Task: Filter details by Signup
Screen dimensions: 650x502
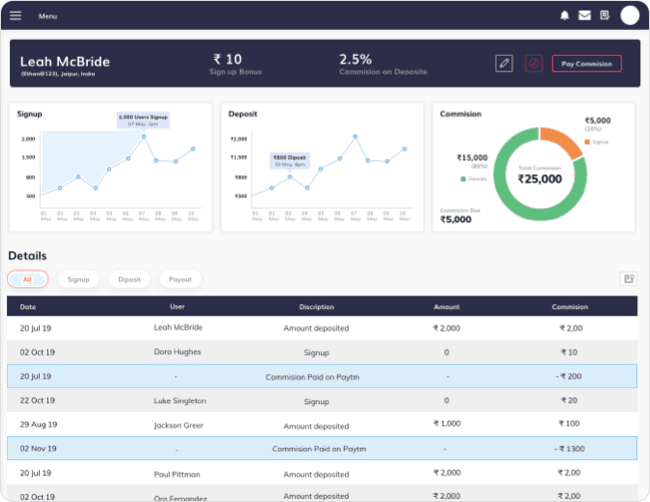Action: point(78,280)
